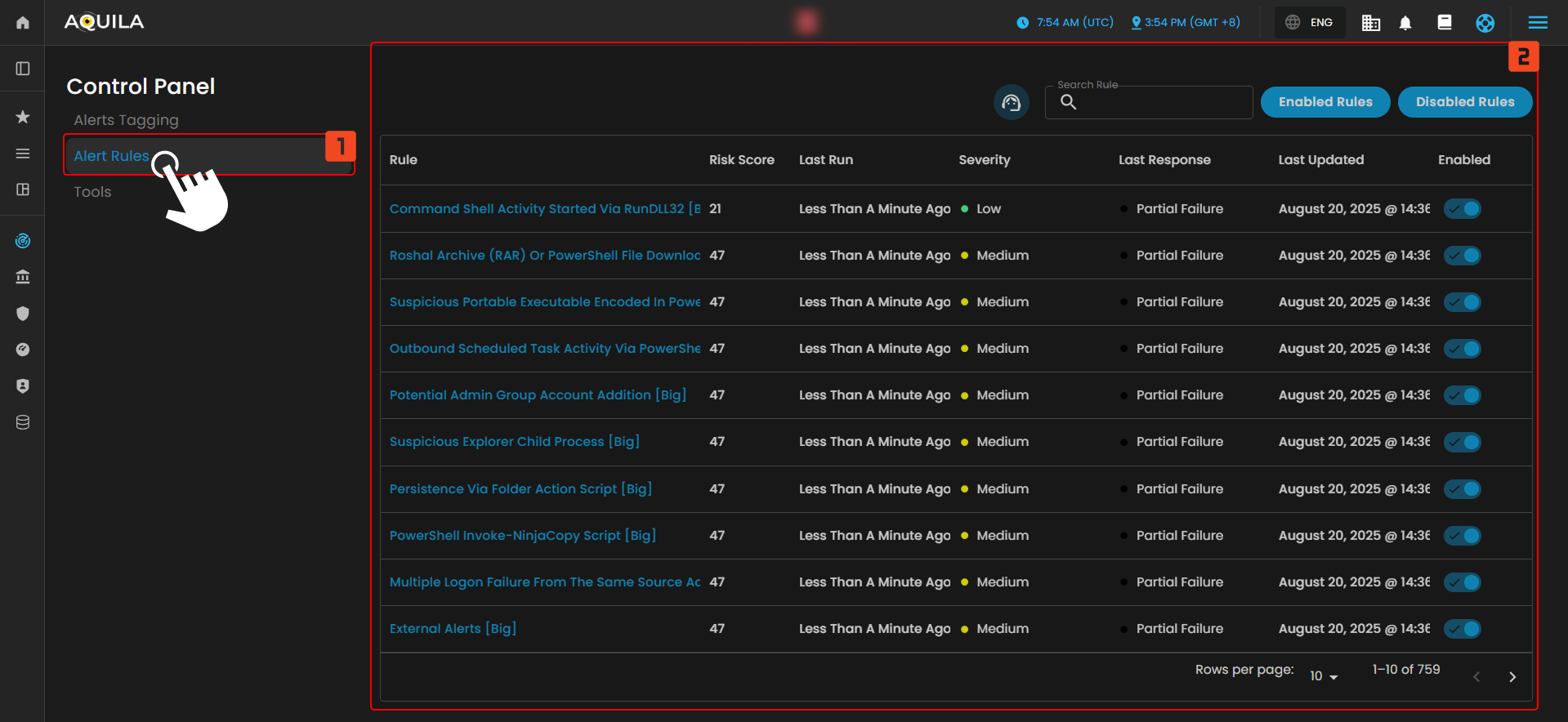
Task: Disable the Command Shell Activity rule toggle
Action: coord(1463,209)
